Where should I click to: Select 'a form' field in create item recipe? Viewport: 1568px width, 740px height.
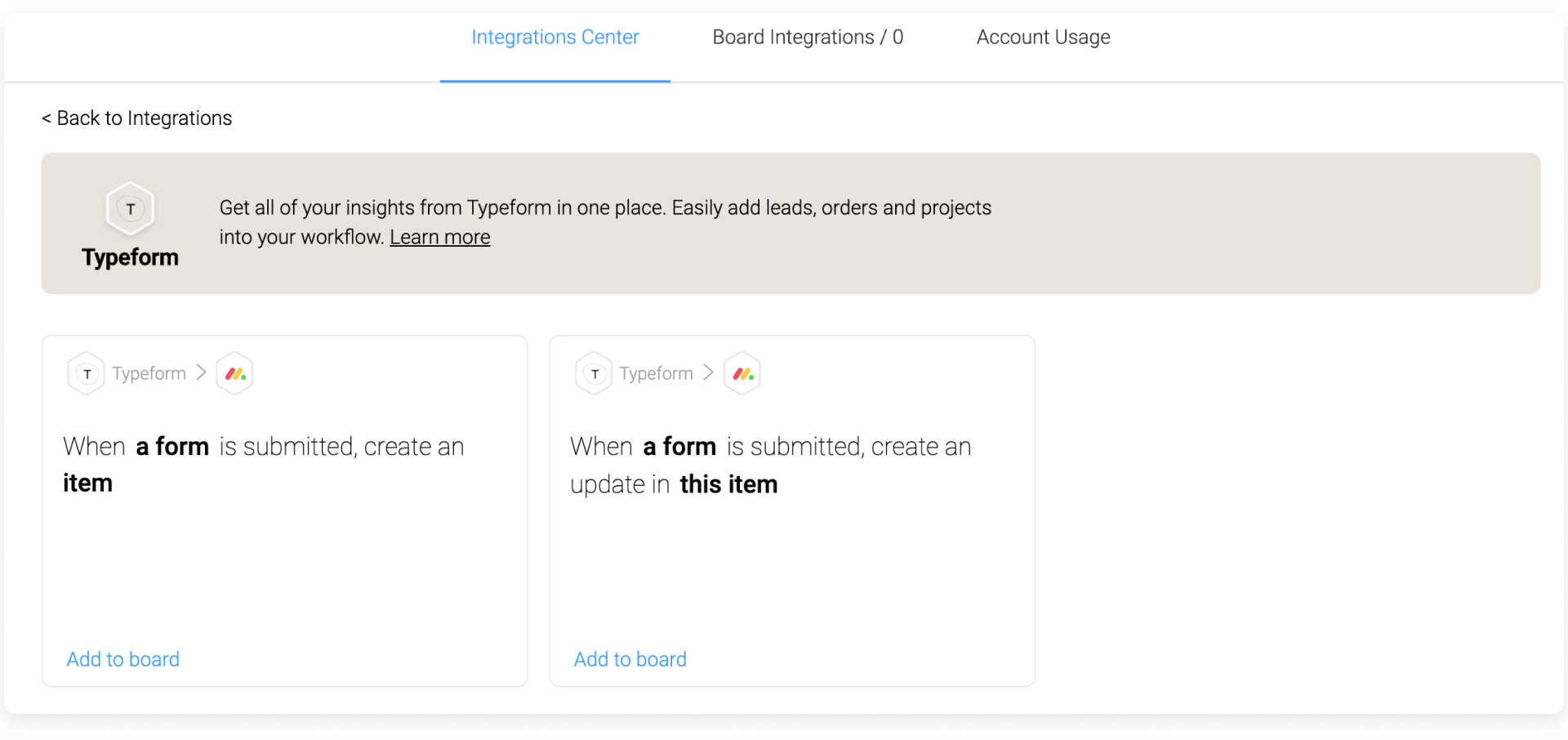(x=172, y=447)
